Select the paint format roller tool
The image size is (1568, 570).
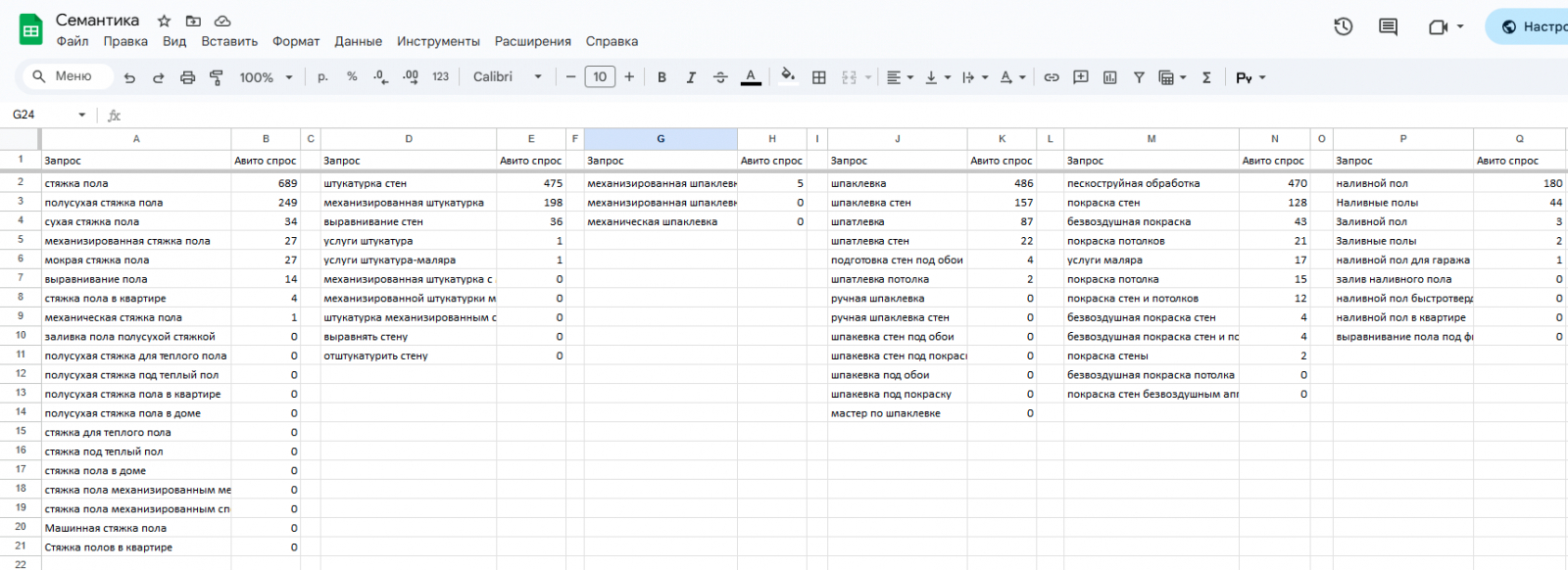click(217, 77)
